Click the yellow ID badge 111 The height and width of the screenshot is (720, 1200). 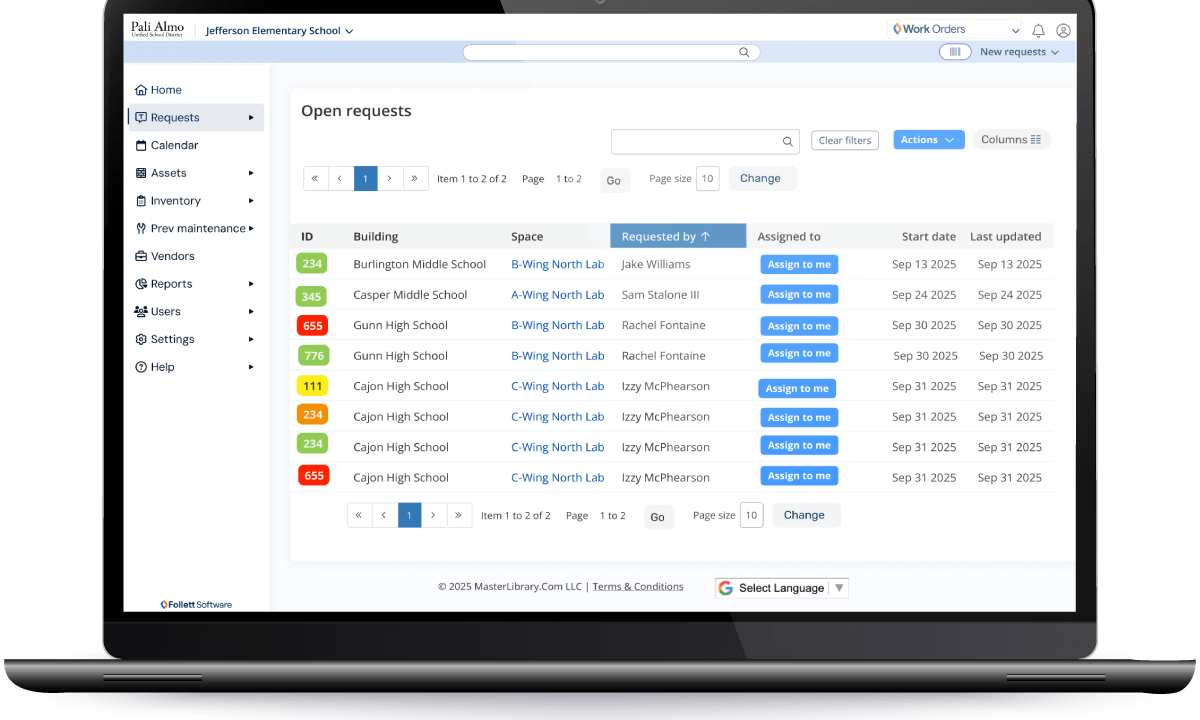[312, 386]
